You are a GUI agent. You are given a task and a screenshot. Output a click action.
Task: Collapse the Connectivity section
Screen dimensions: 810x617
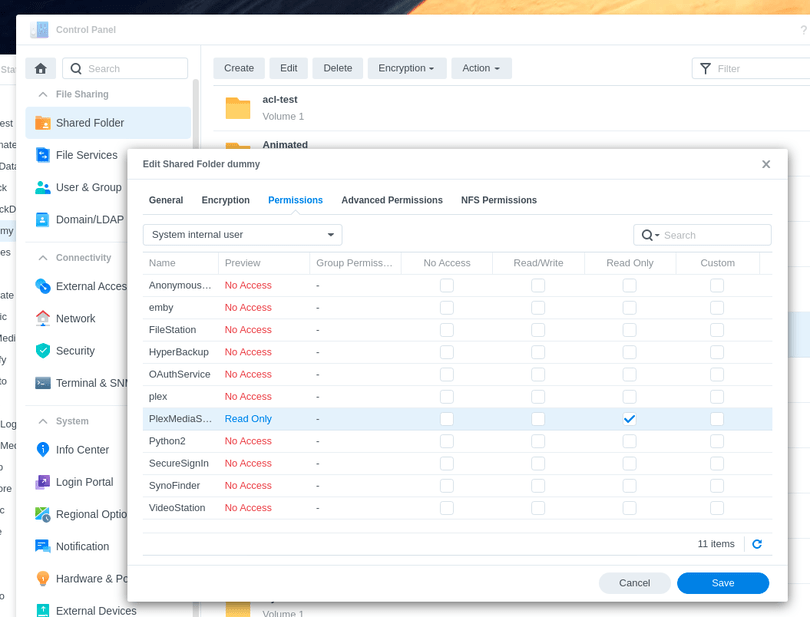coord(43,258)
